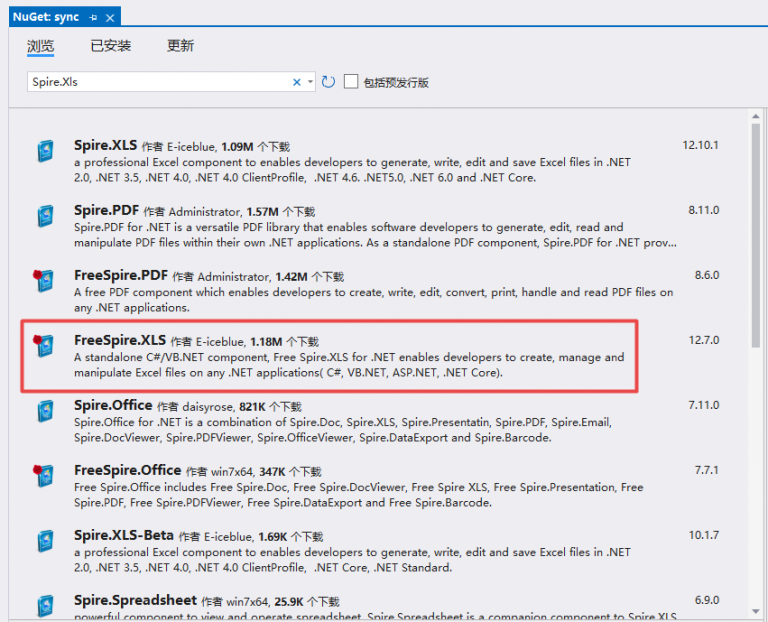Click the 1.57M 个下载 download count
Viewport: 768px width, 622px height.
click(281, 212)
